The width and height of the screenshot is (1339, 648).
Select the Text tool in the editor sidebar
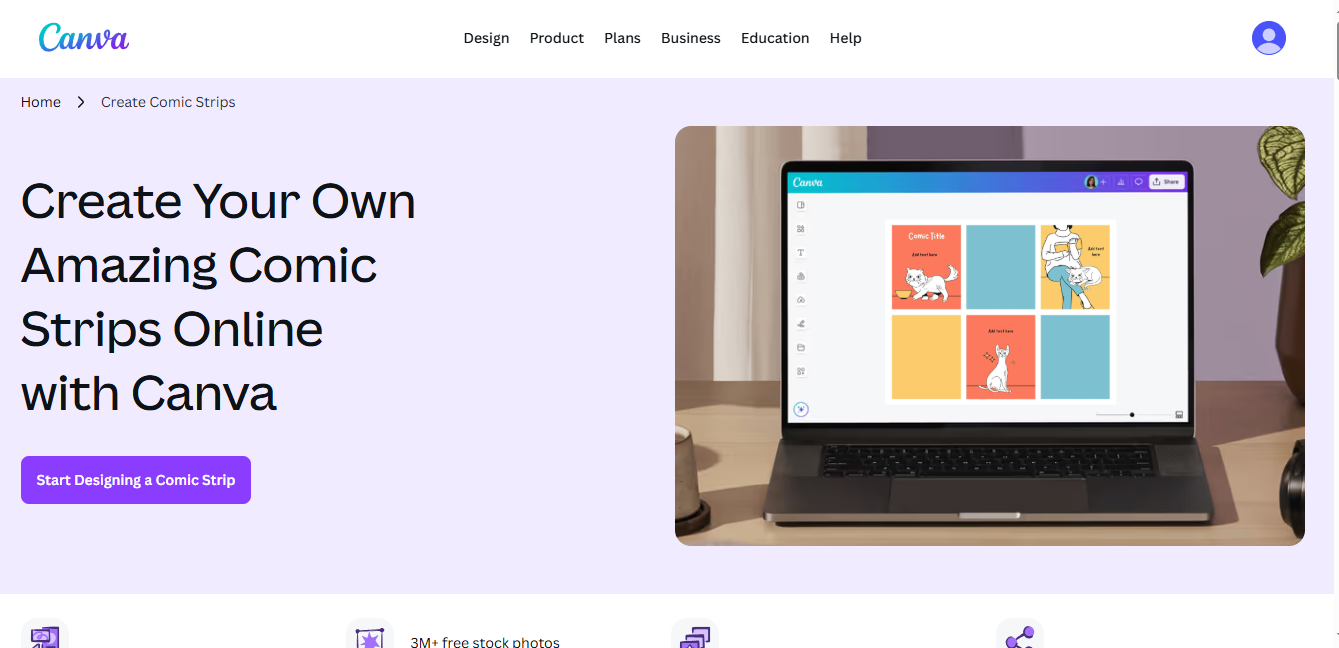(800, 253)
